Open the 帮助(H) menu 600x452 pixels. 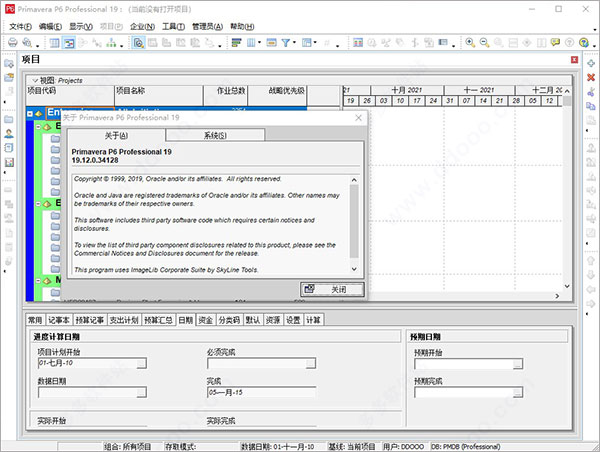[x=242, y=26]
